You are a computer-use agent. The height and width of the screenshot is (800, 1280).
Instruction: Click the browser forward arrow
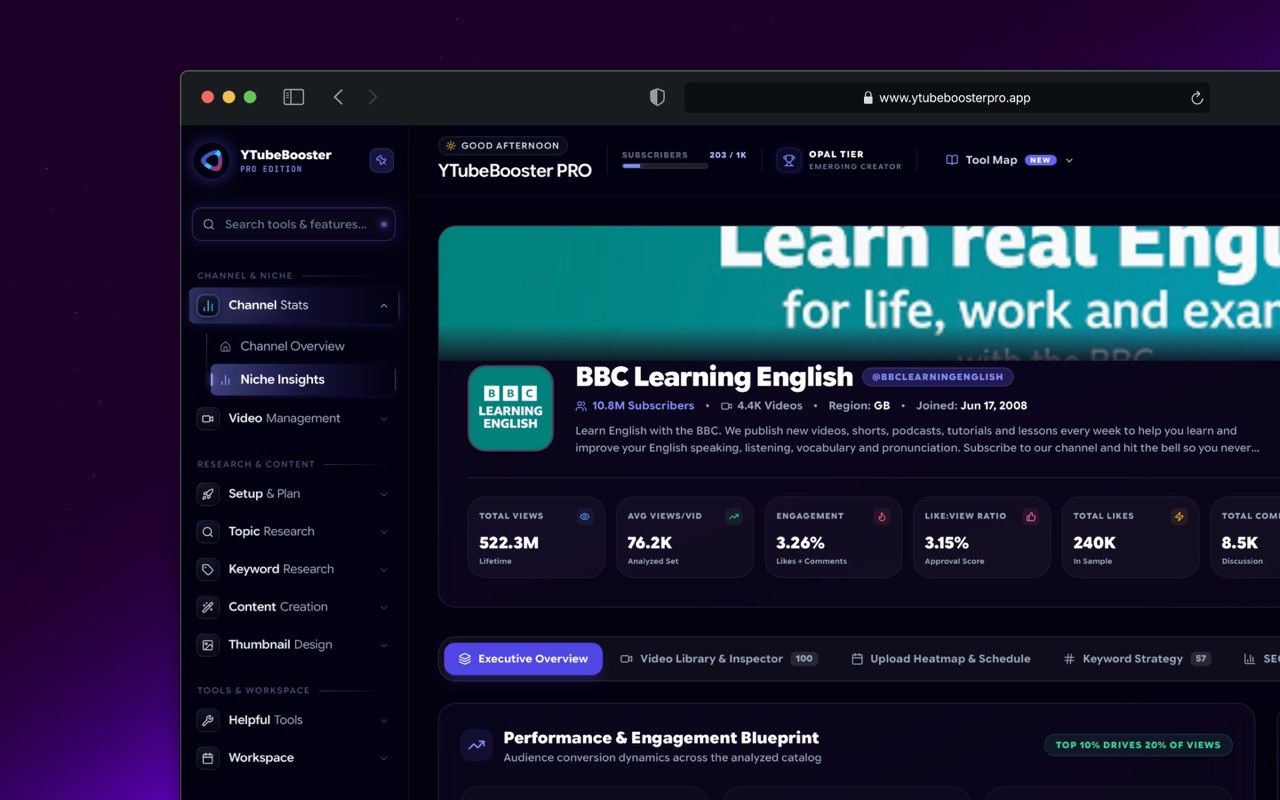373,97
